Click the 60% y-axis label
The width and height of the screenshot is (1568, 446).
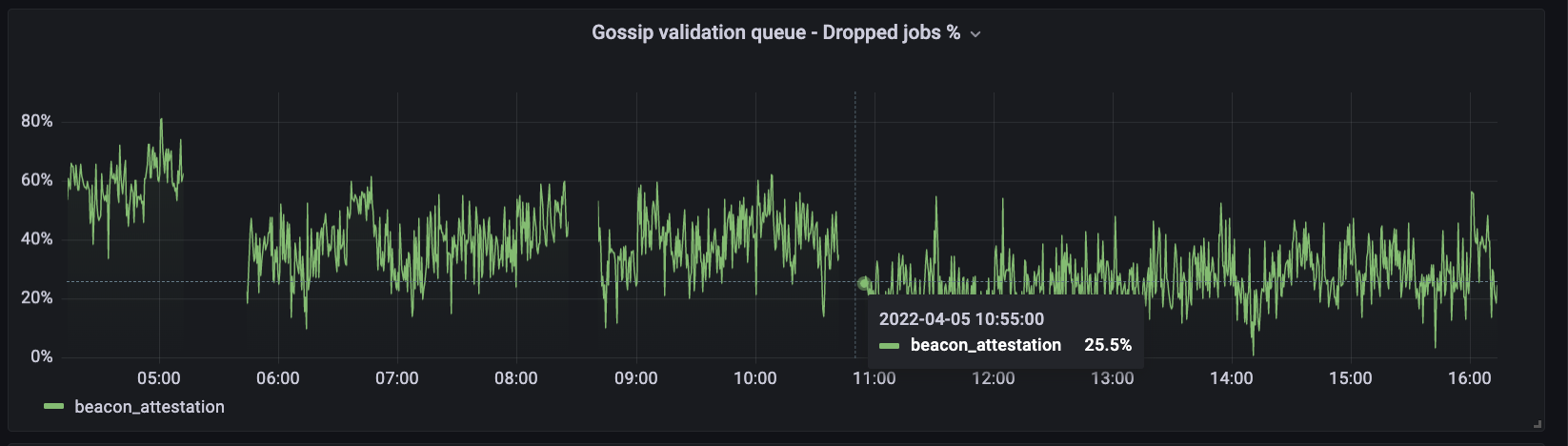coord(37,180)
